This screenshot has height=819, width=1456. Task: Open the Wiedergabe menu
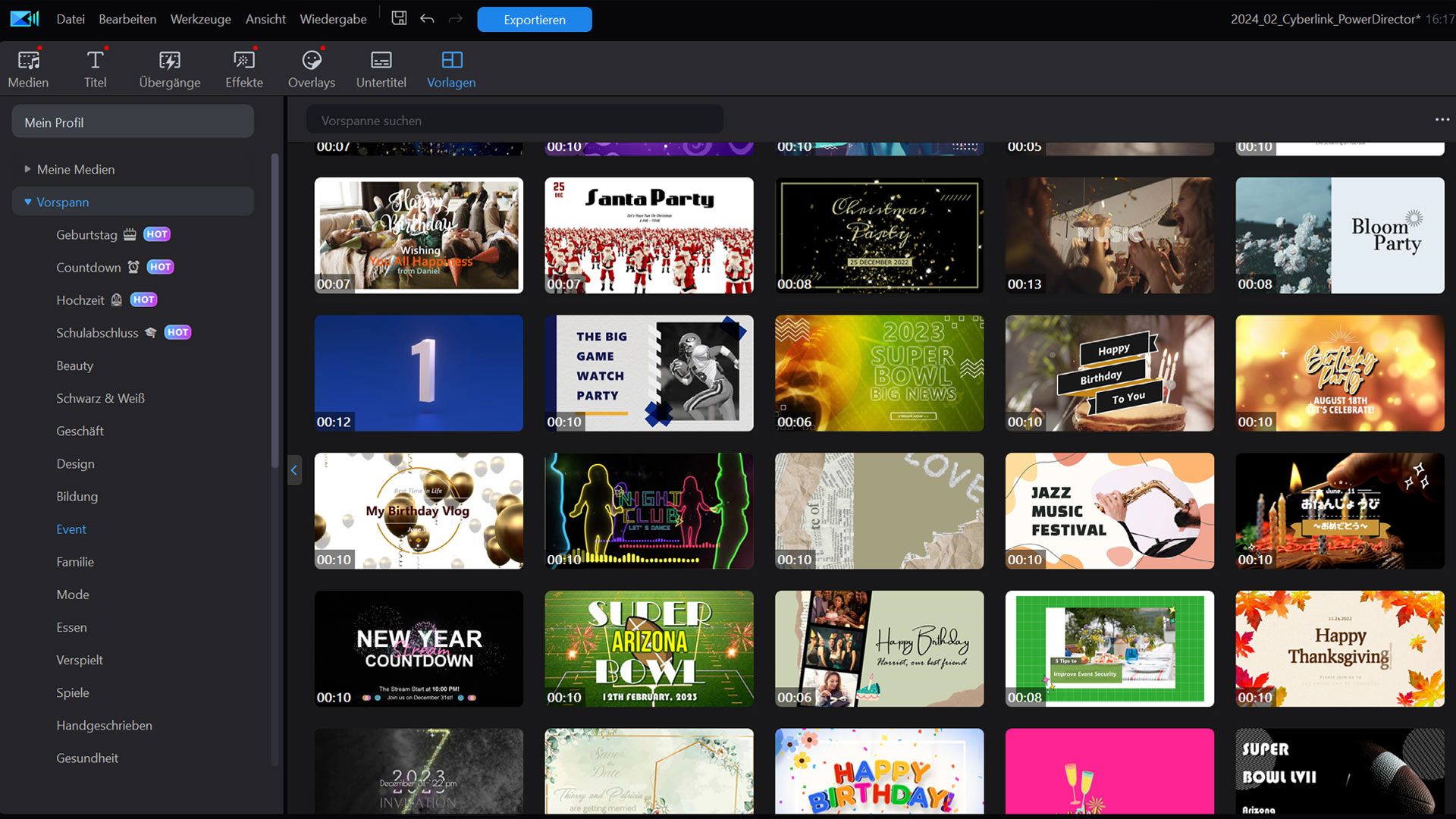333,19
